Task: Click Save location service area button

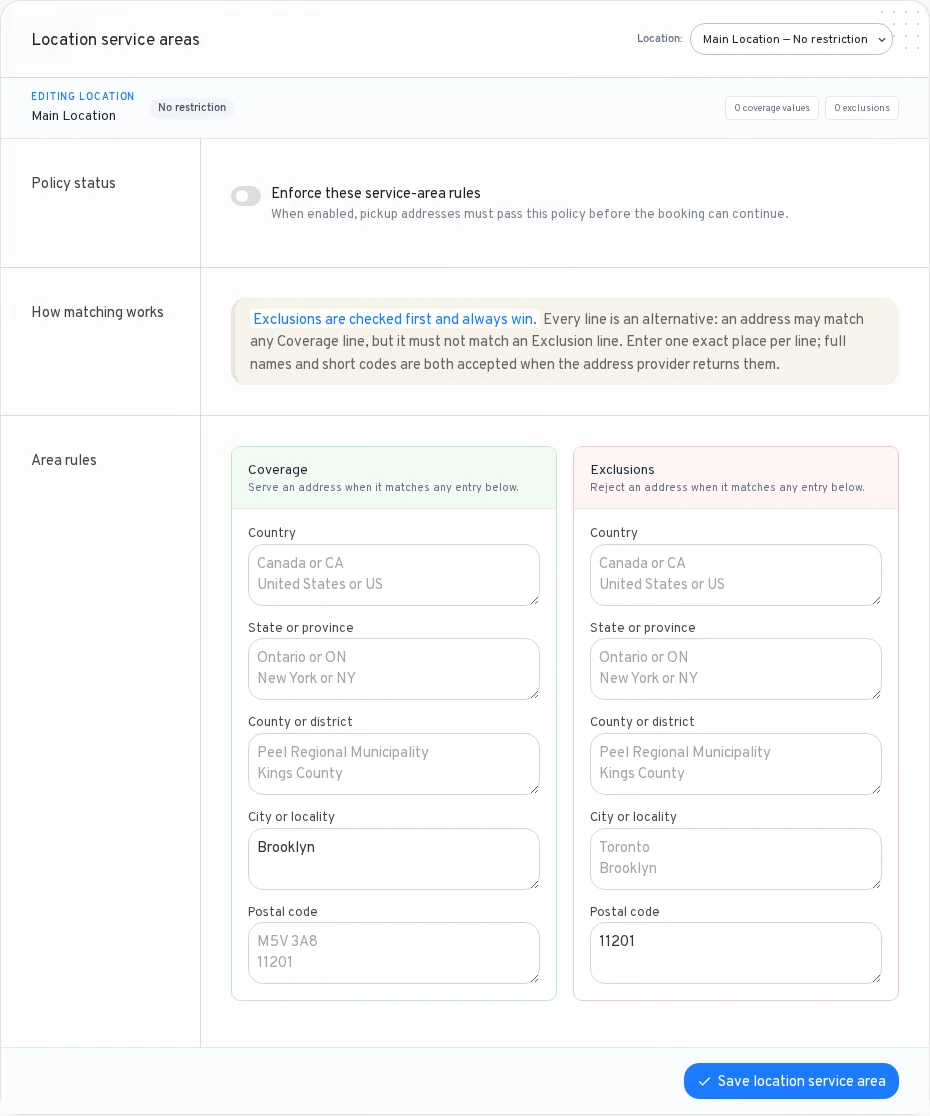Action: click(x=791, y=1081)
